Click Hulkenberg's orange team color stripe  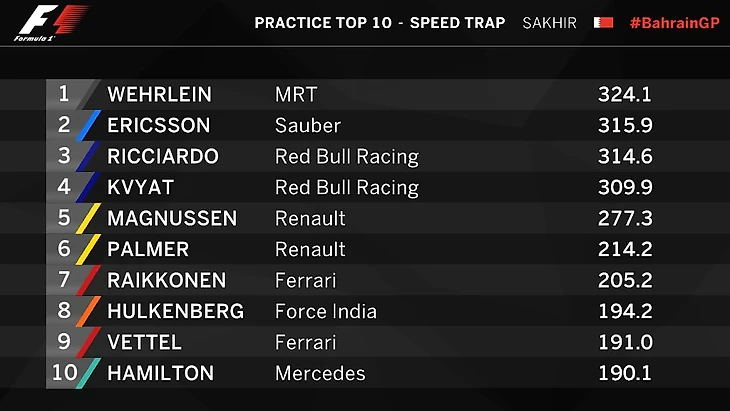pos(90,312)
